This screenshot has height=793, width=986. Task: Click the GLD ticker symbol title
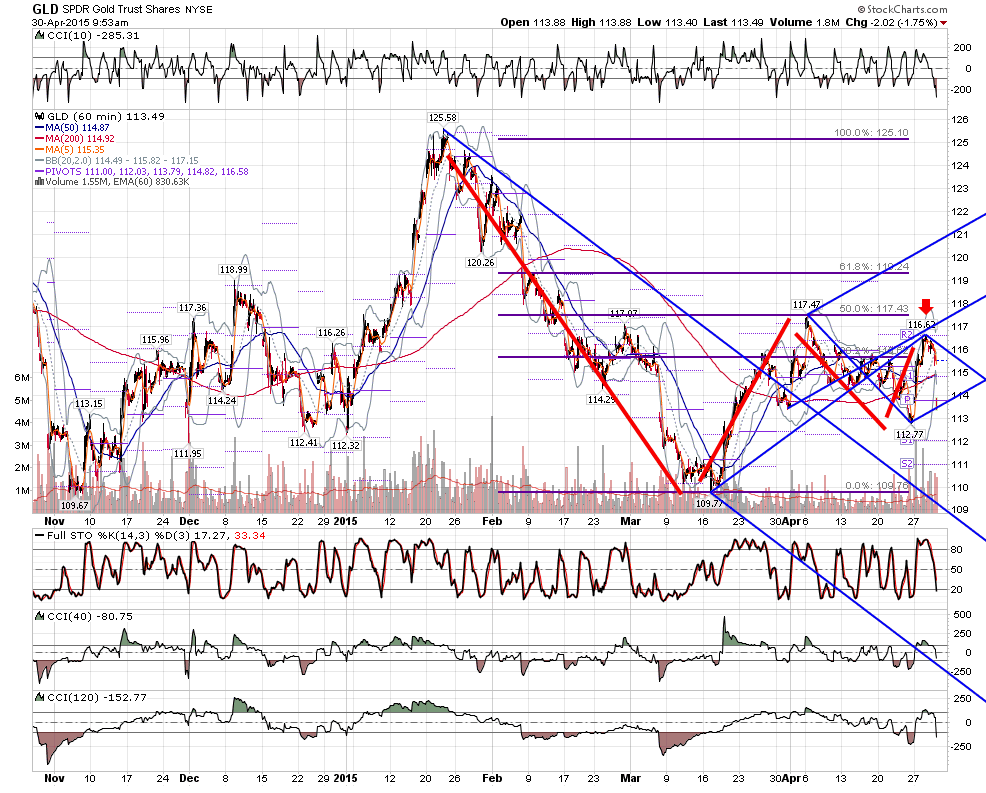[x=46, y=9]
